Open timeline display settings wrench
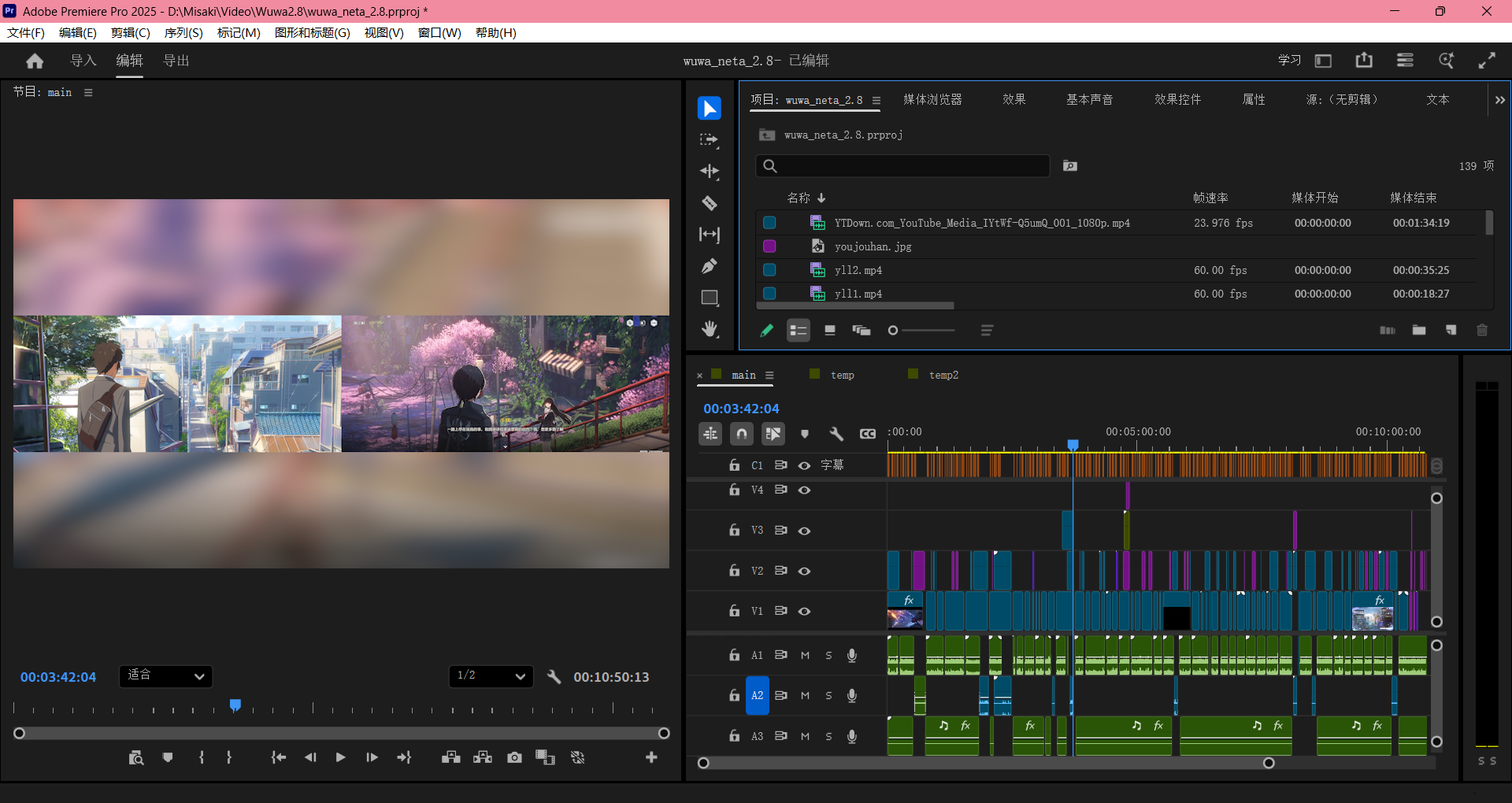This screenshot has height=803, width=1512. click(x=836, y=434)
